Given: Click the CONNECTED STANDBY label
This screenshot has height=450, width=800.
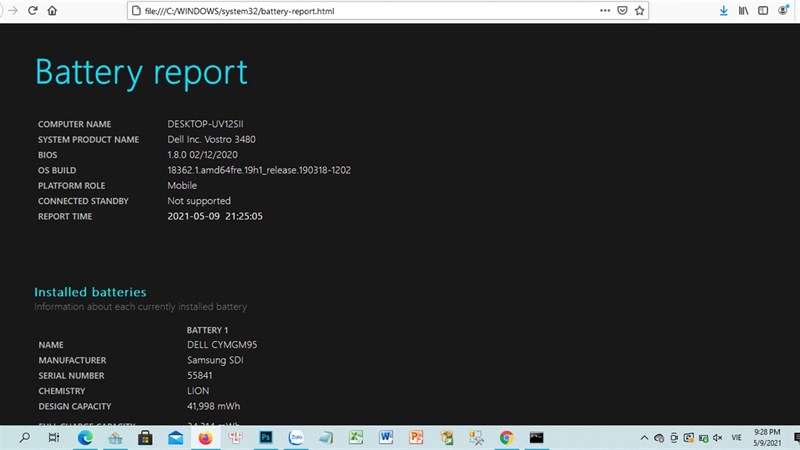Looking at the screenshot, I should (x=83, y=201).
